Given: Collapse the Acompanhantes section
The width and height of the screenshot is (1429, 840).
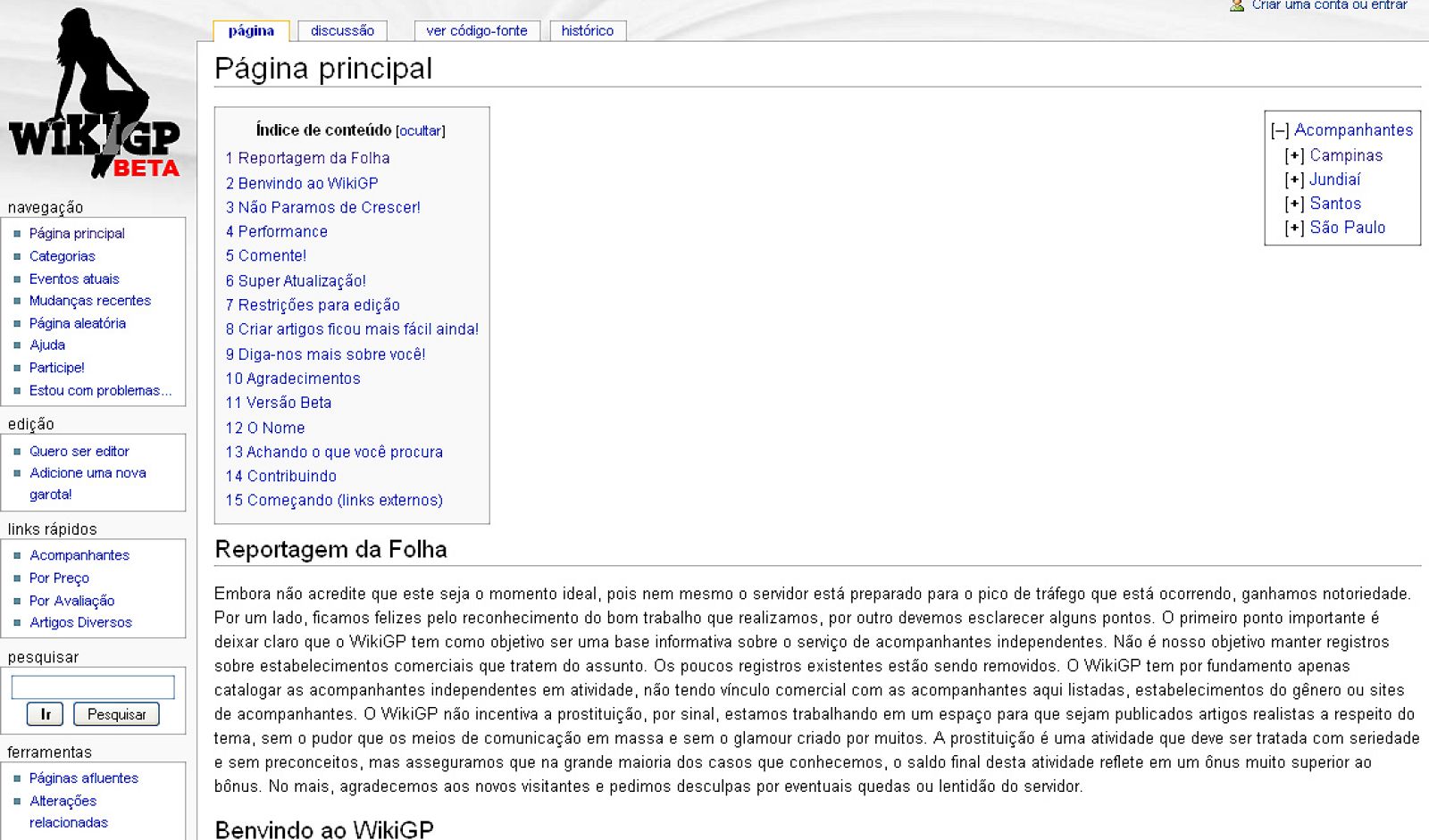Looking at the screenshot, I should [x=1281, y=129].
